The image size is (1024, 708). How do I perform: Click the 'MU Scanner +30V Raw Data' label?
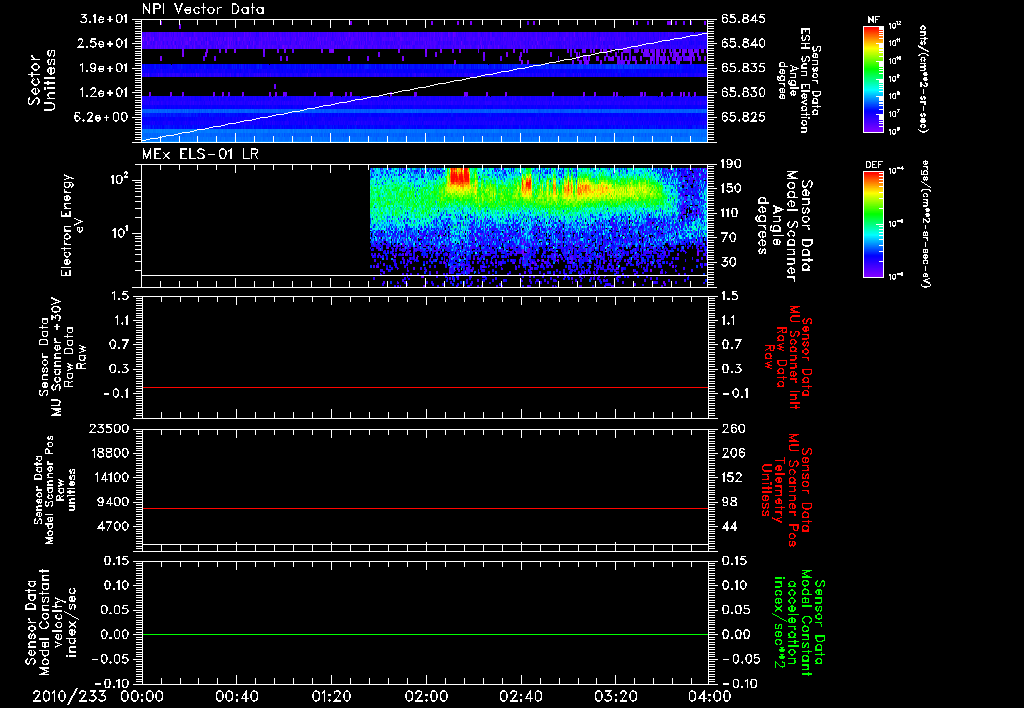[62, 357]
